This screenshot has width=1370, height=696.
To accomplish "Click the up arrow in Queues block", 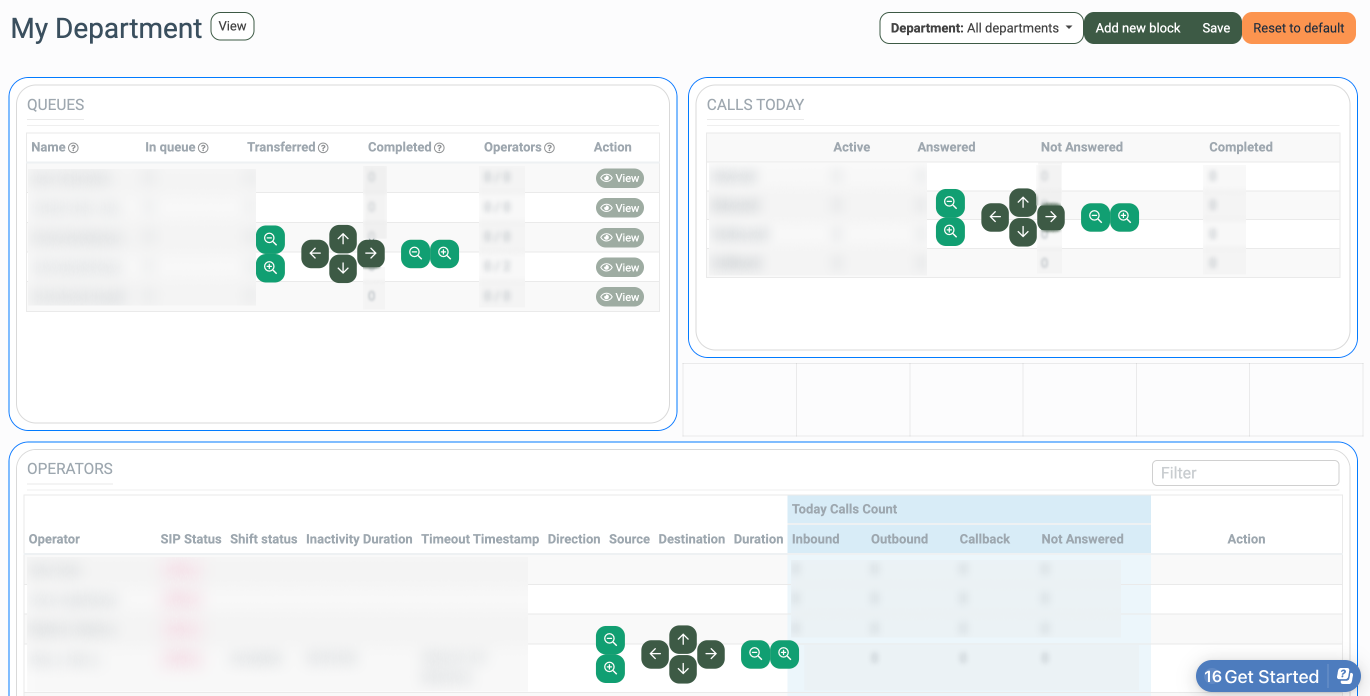I will click(x=343, y=239).
